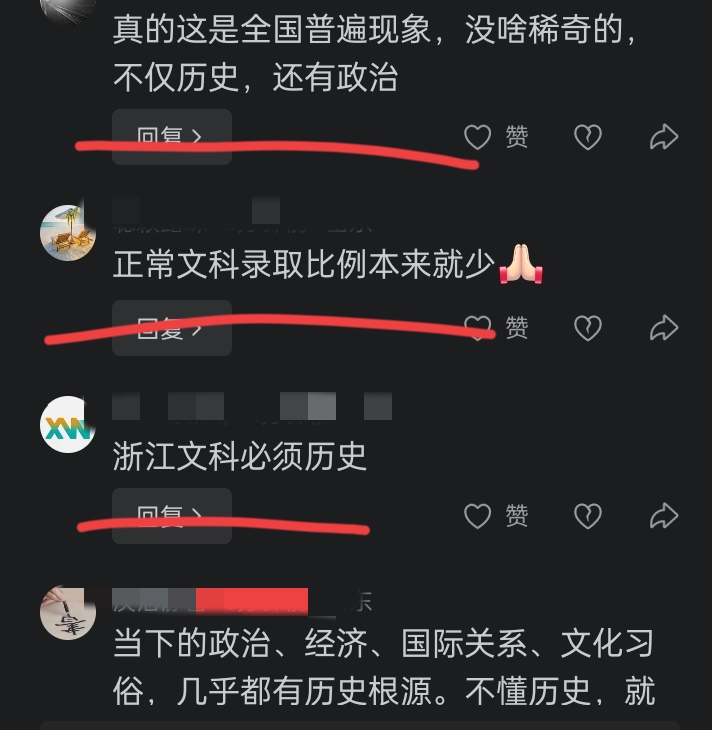This screenshot has width=712, height=730.
Task: Dislike the 浙江文科必须历史 comment
Action: 588,516
